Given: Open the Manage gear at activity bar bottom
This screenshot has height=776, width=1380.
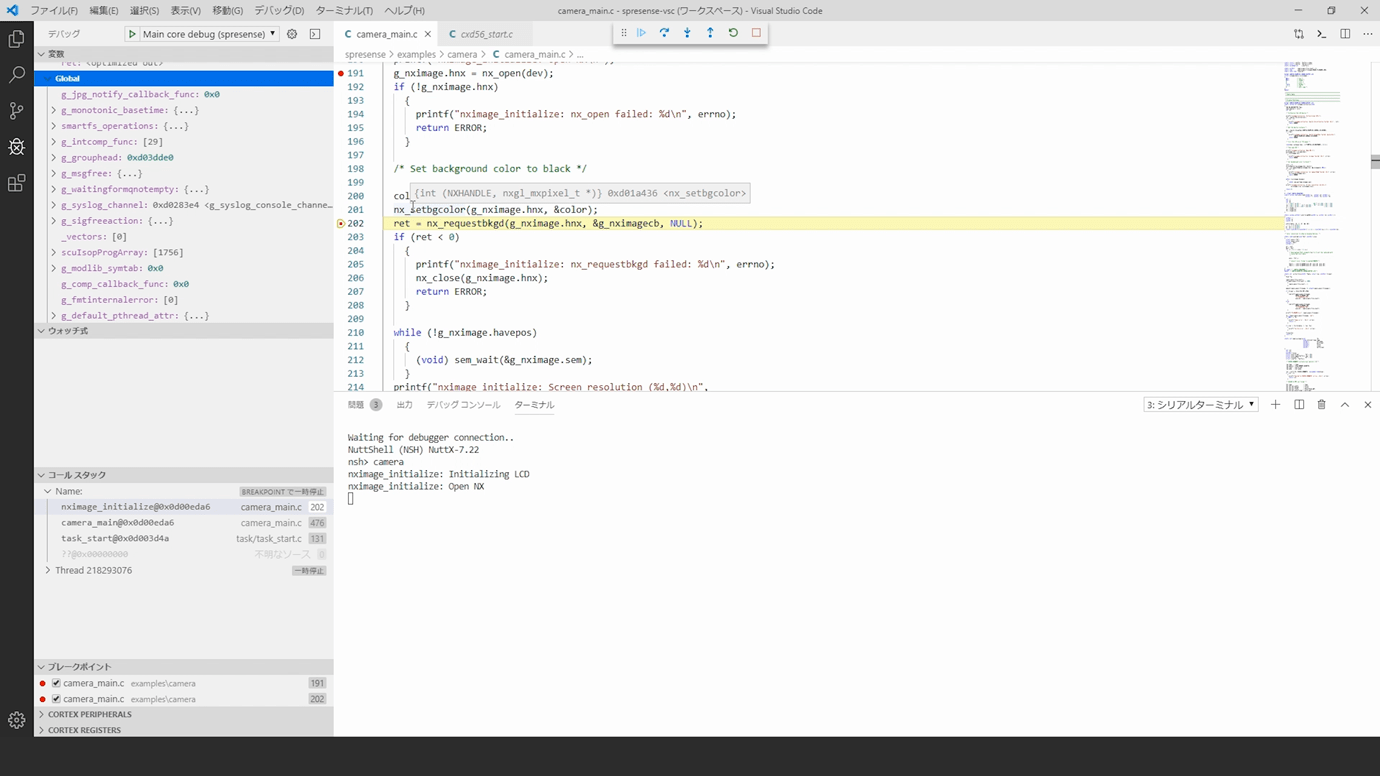Looking at the screenshot, I should pyautogui.click(x=16, y=720).
